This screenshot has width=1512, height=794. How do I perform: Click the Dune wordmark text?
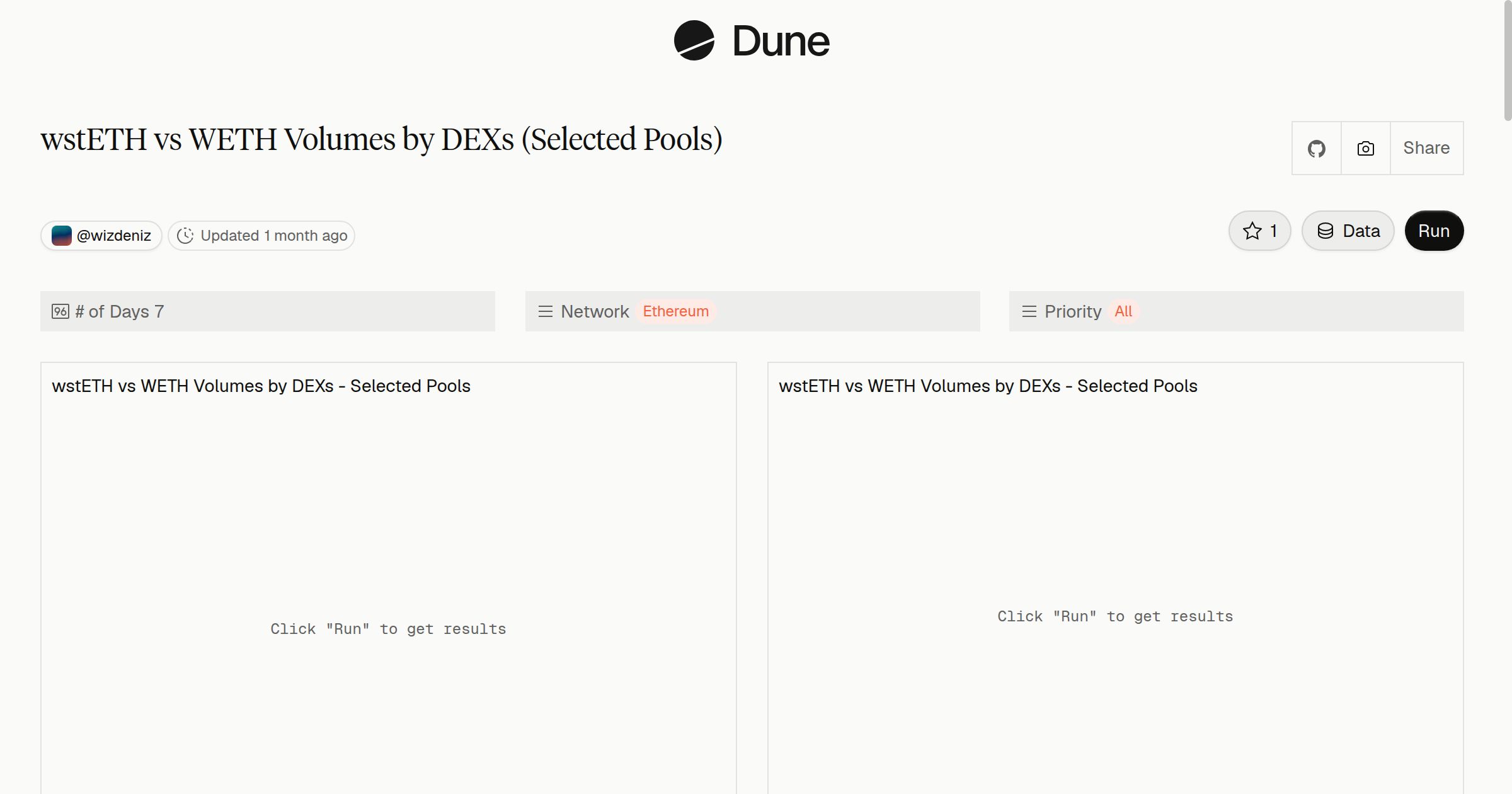781,42
